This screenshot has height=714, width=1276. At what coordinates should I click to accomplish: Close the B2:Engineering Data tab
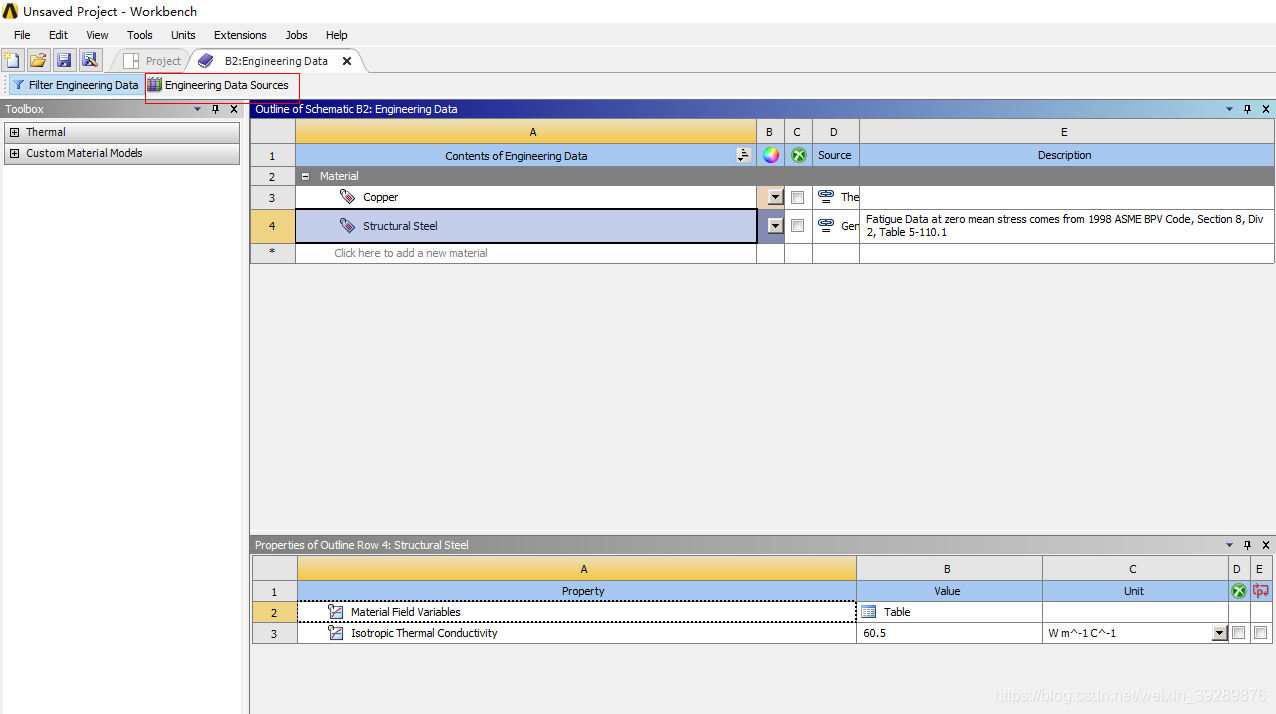click(347, 61)
